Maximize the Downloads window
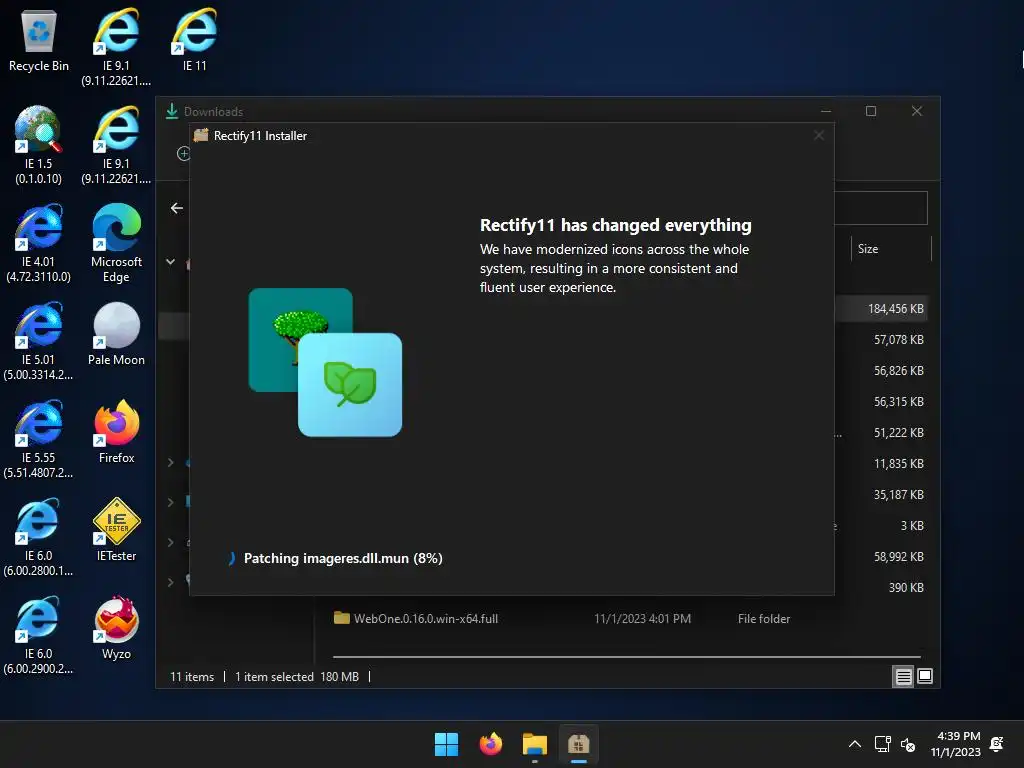Screen dimensions: 1024x768 coord(871,111)
